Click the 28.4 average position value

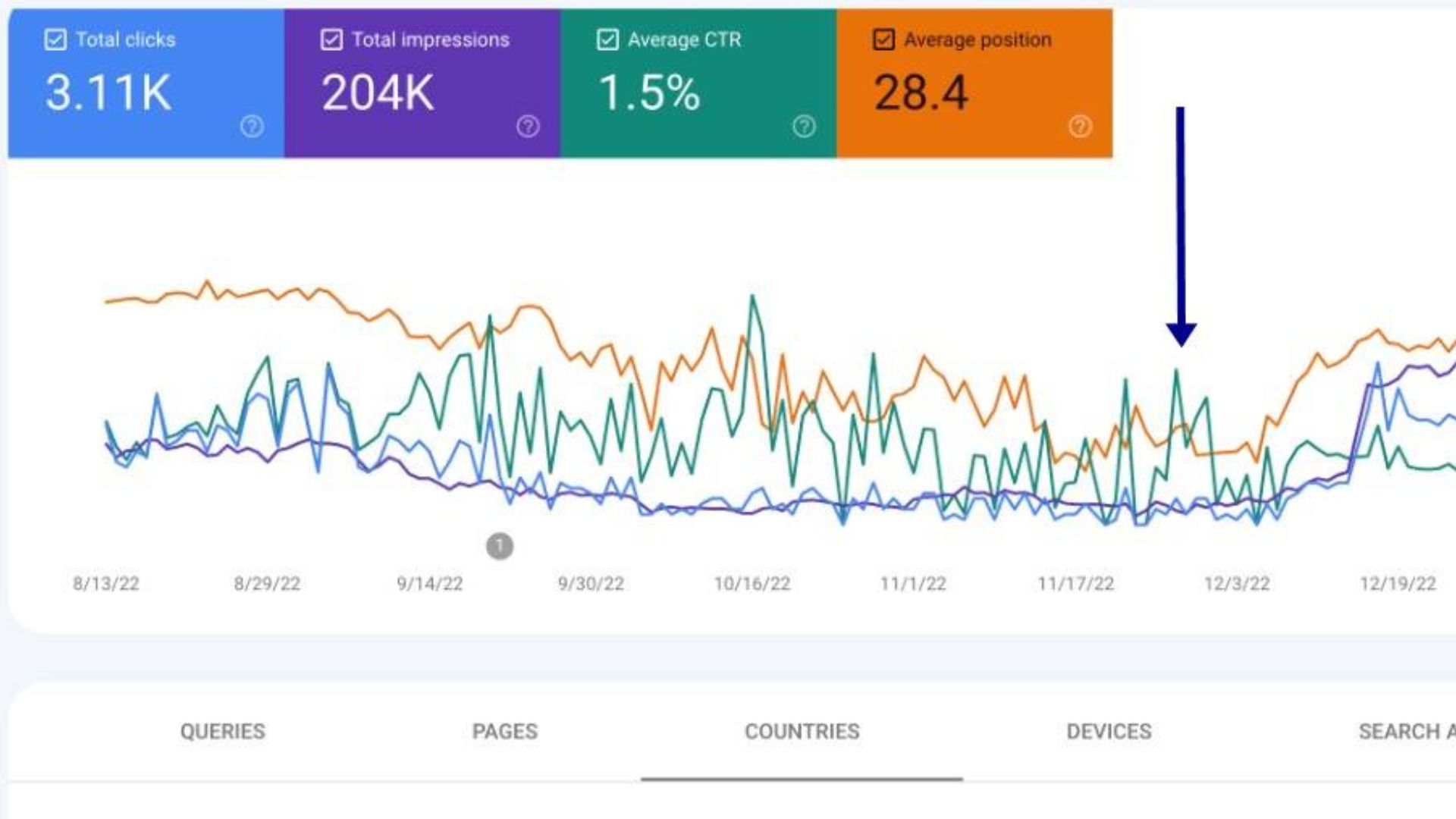[x=921, y=93]
